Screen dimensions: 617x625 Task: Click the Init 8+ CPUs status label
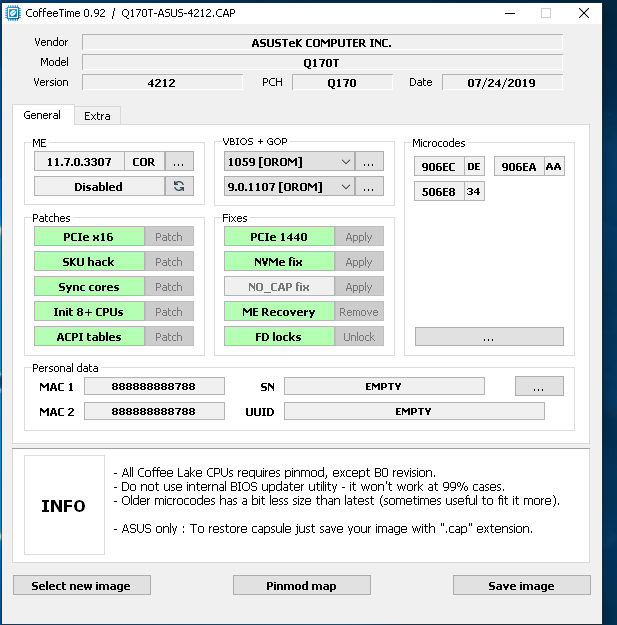click(x=89, y=312)
